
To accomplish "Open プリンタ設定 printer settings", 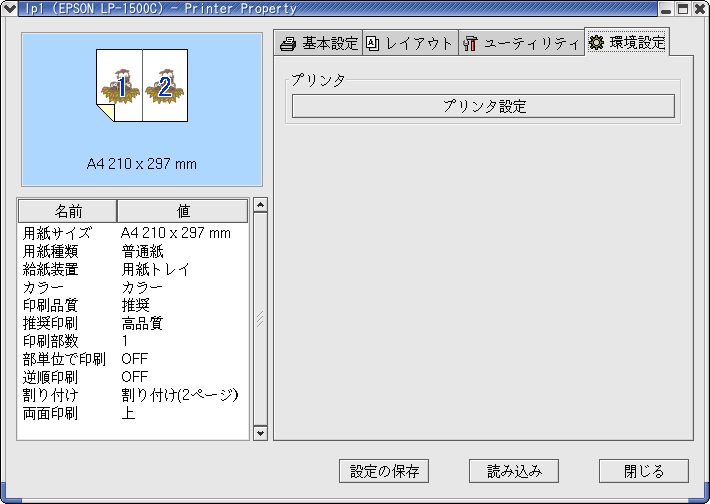I will coord(483,106).
